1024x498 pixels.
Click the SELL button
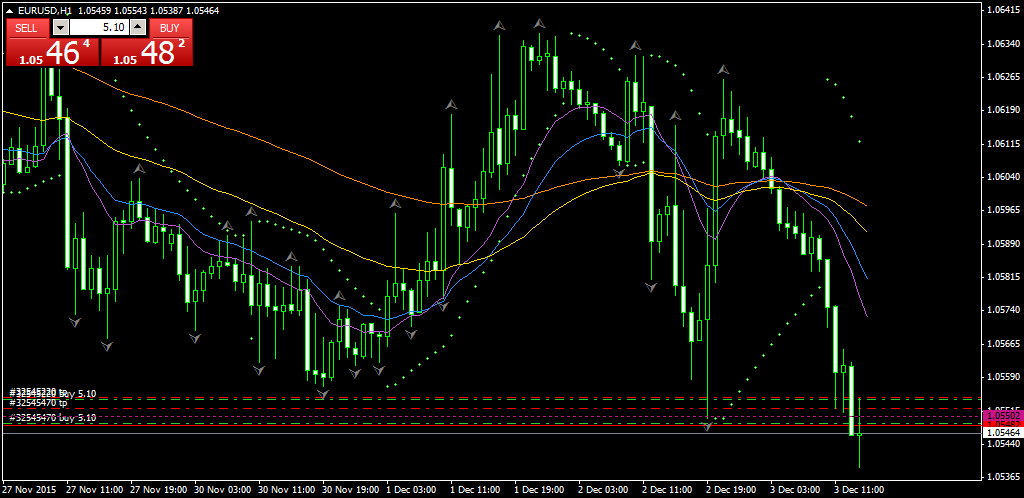27,28
